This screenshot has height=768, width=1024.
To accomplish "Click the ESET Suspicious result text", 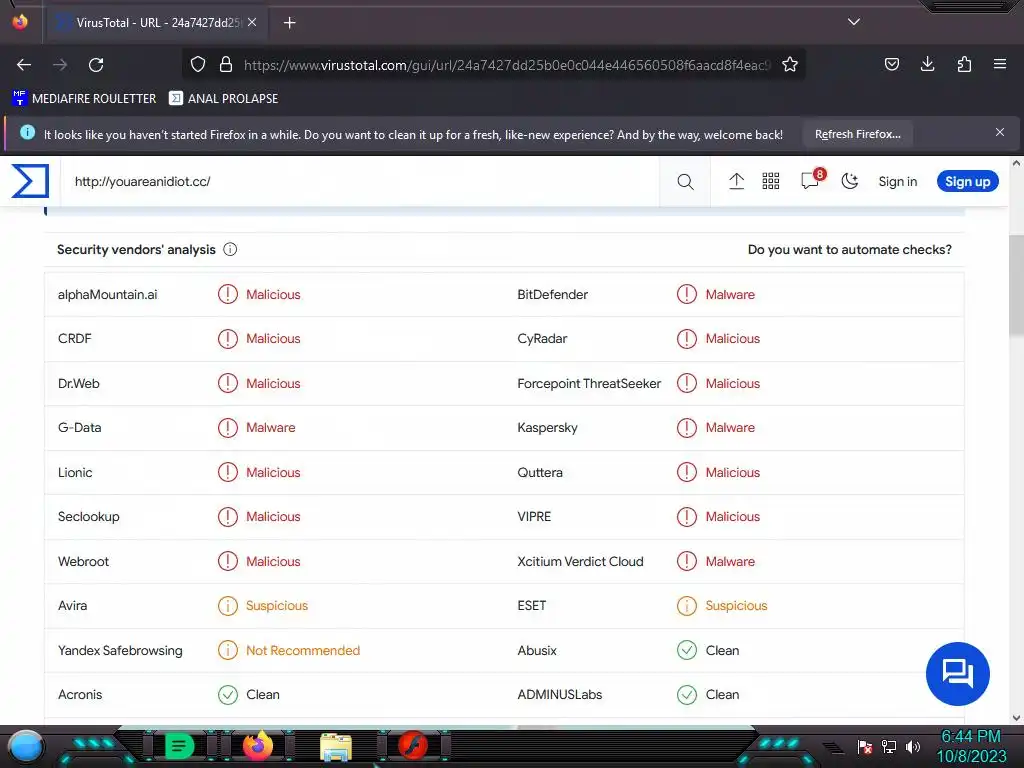I will coord(736,605).
